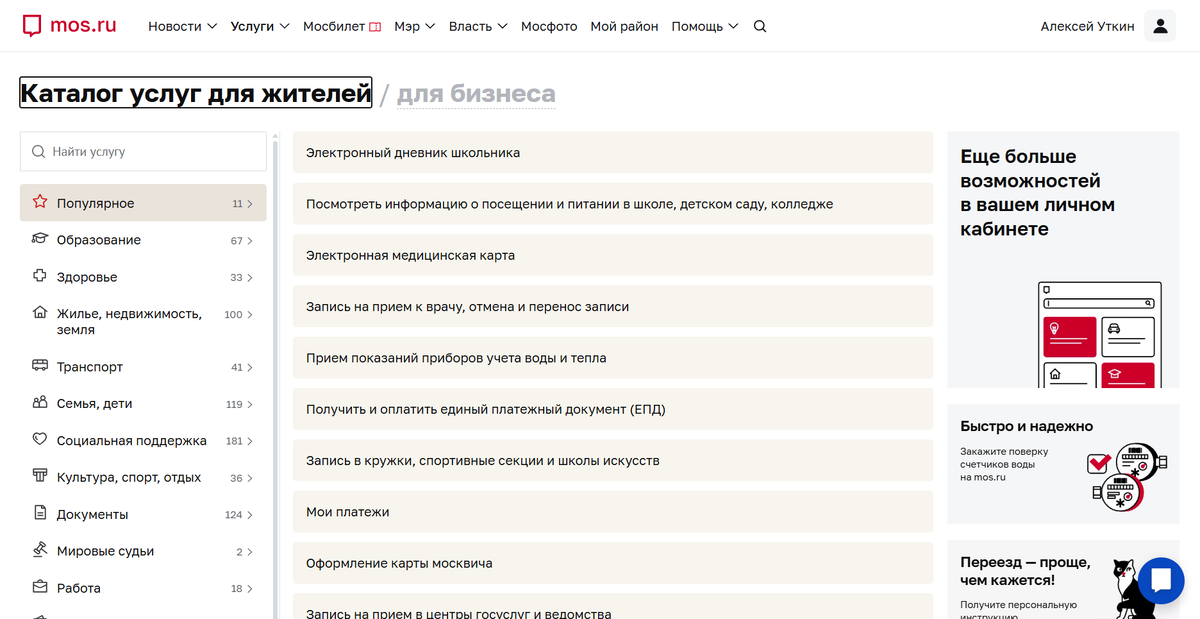Click the document icon beside Документы
Screen dimensions: 1200x619
[x=40, y=513]
